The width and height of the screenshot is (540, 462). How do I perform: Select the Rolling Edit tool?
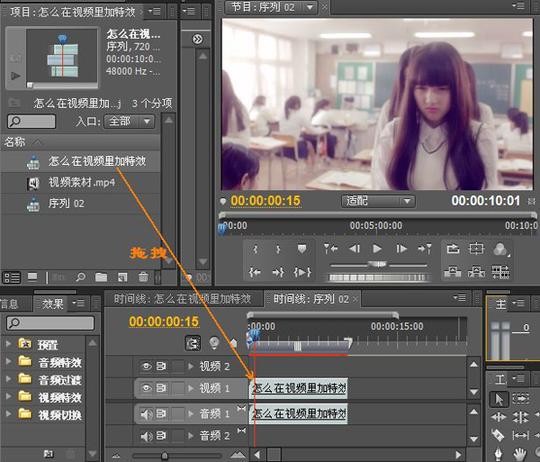coord(521,417)
